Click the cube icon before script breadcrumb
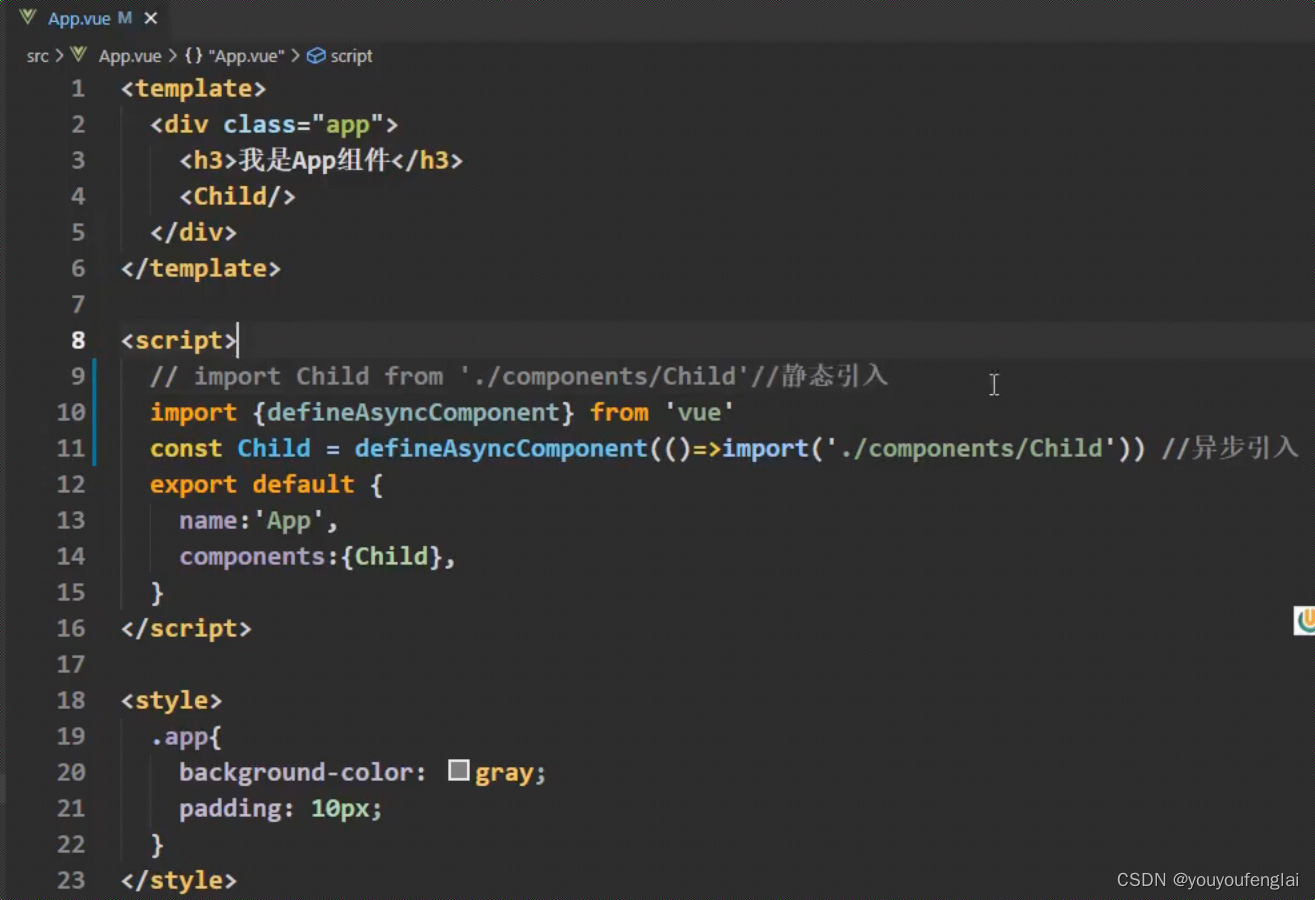 (316, 56)
